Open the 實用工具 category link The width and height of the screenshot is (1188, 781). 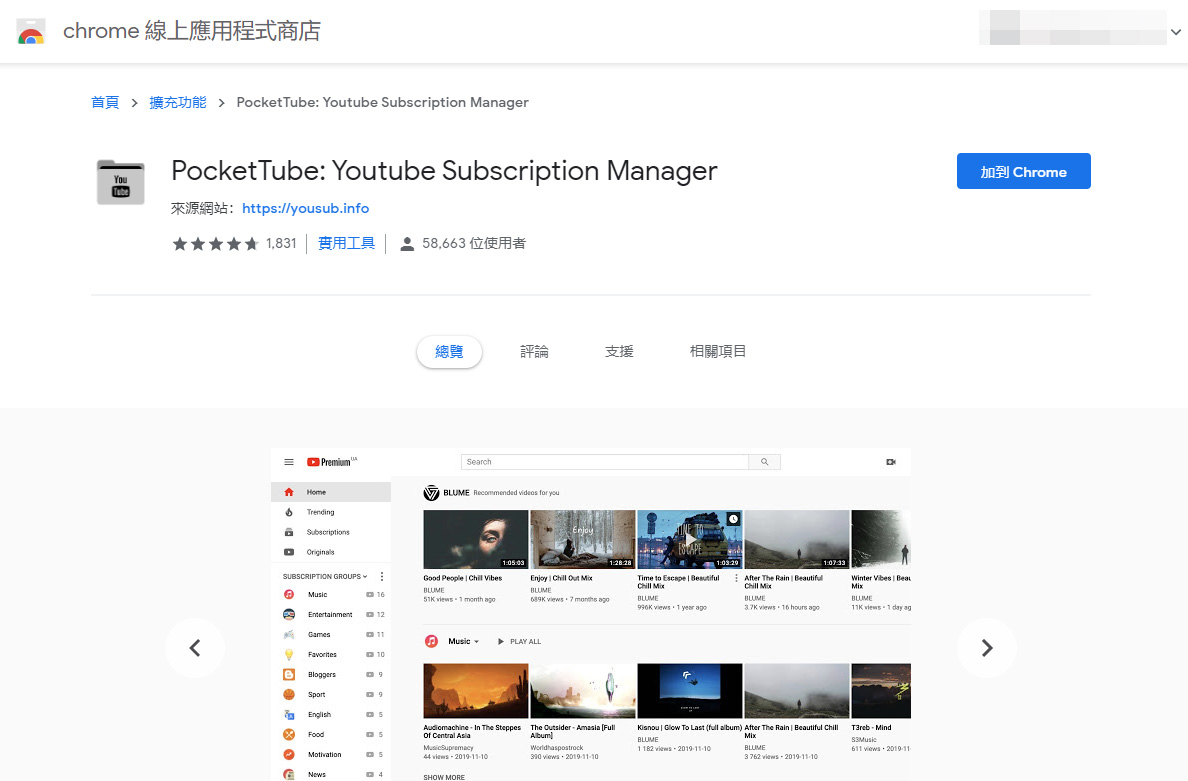coord(346,243)
